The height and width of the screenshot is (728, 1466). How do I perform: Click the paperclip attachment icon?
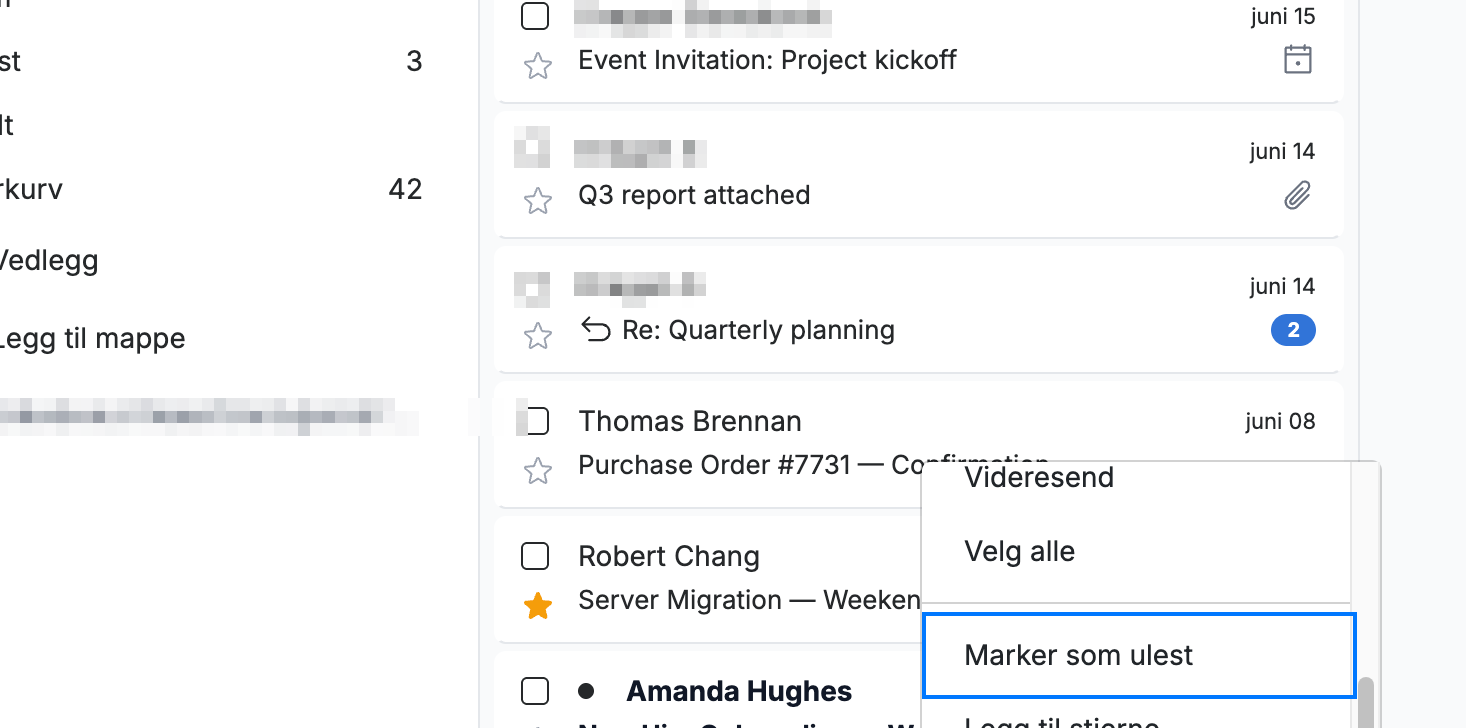pos(1297,195)
